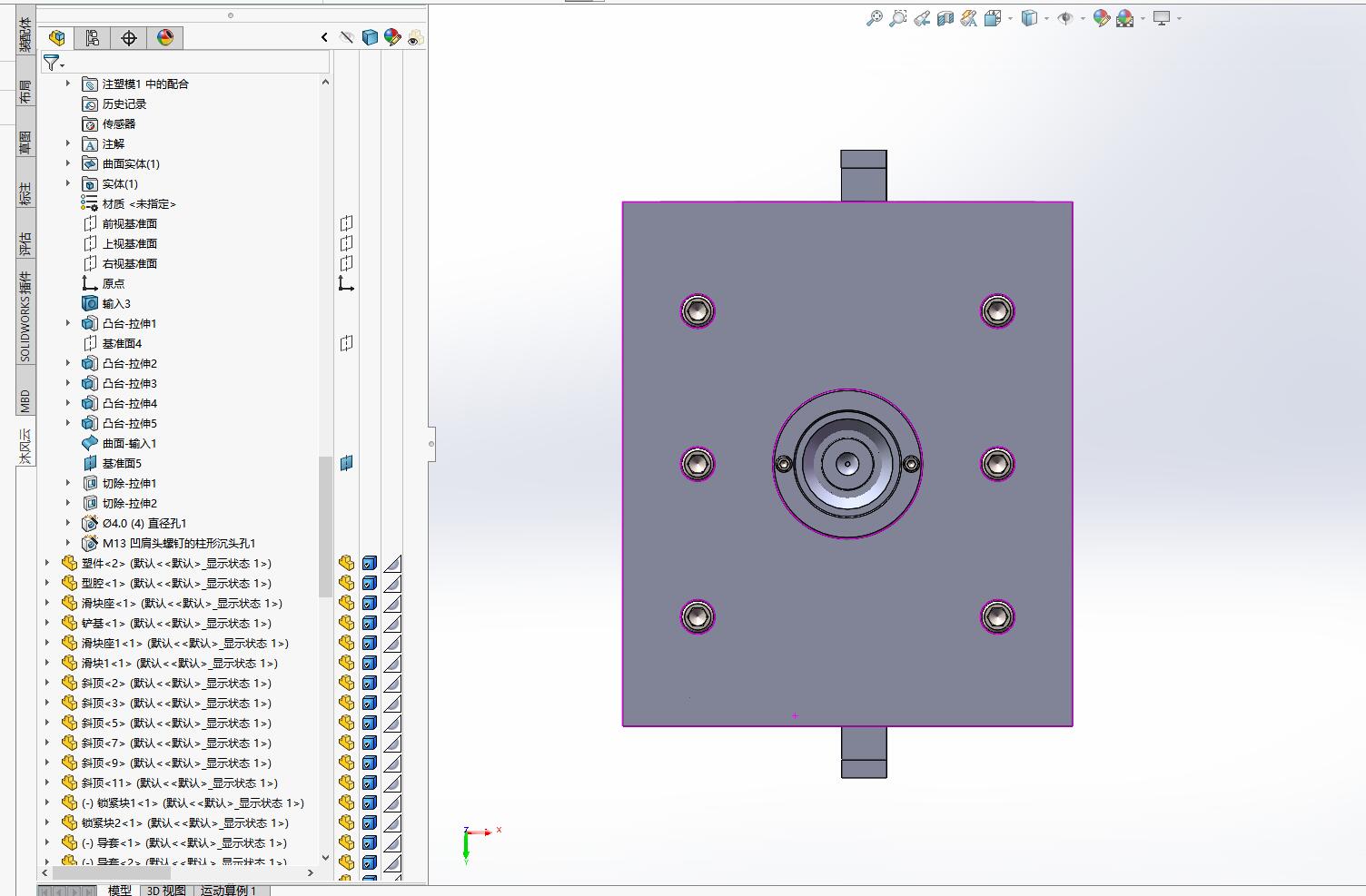Expand 曲面实体(1) folder
This screenshot has height=896, width=1366.
(x=67, y=163)
